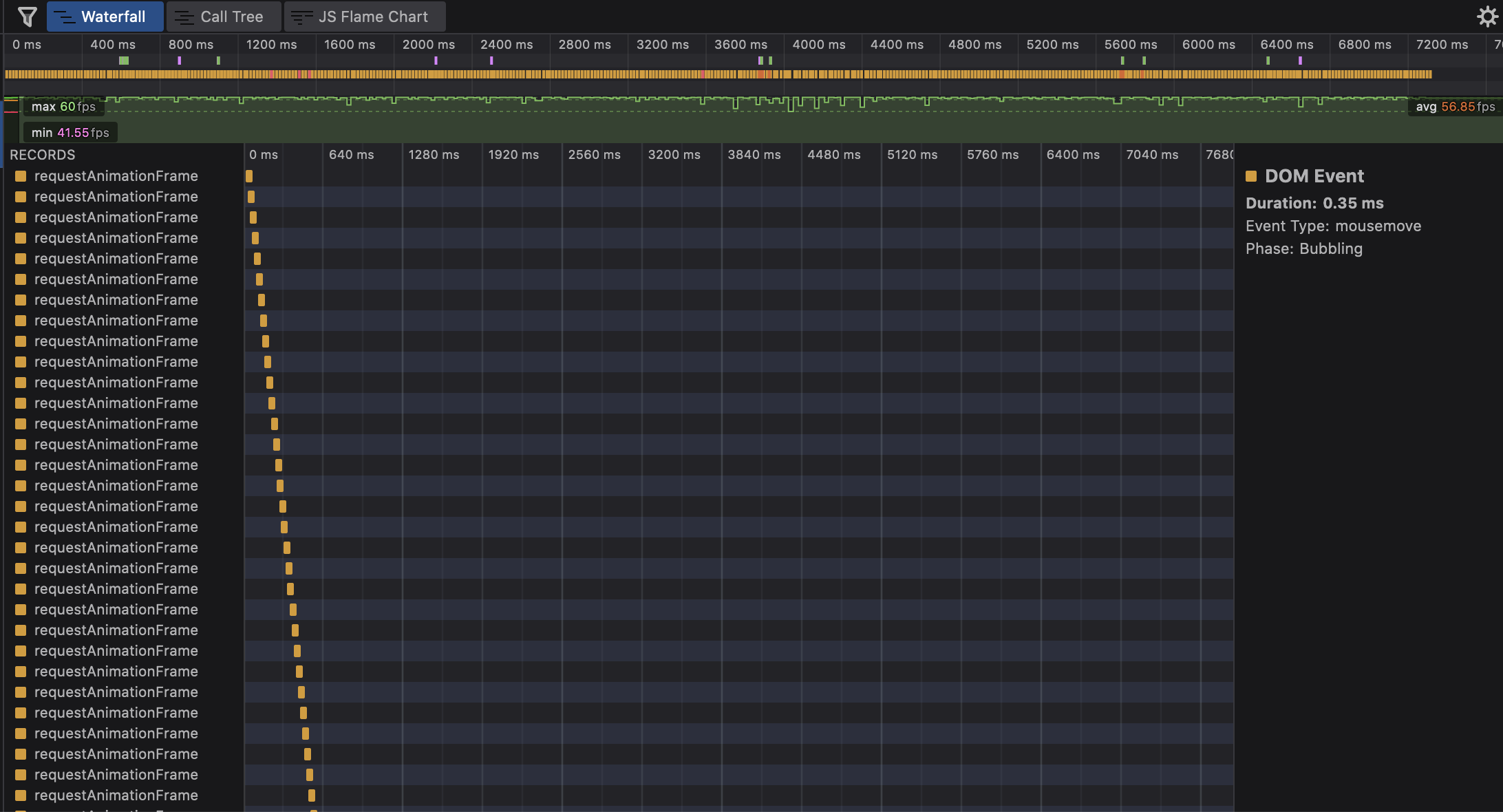Click the purple marker near 2000 ms

436,61
